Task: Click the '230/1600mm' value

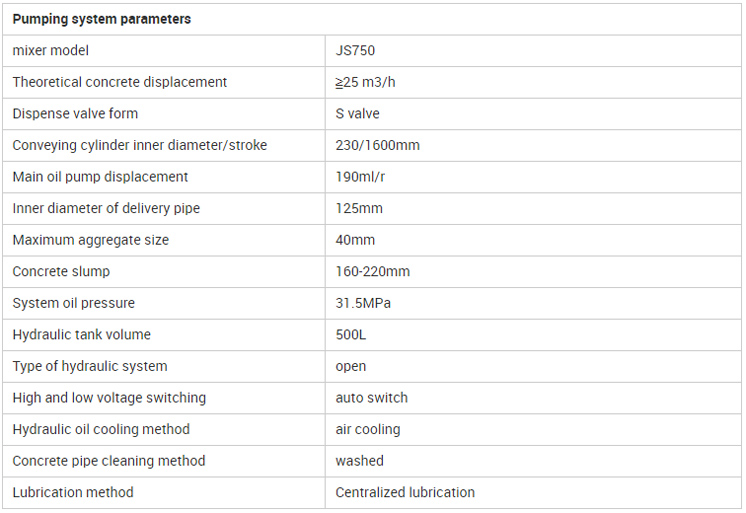Action: (378, 145)
